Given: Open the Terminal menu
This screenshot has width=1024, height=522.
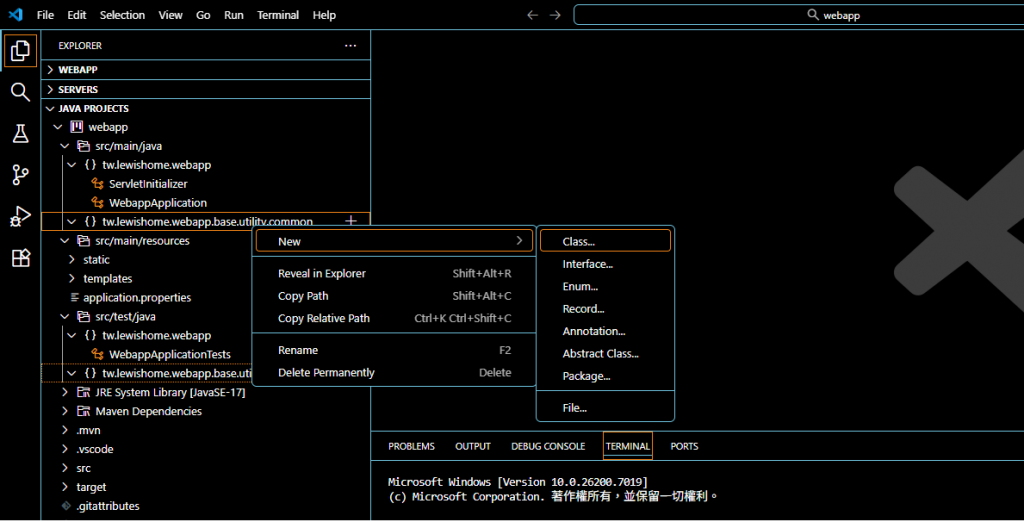Looking at the screenshot, I should [278, 15].
